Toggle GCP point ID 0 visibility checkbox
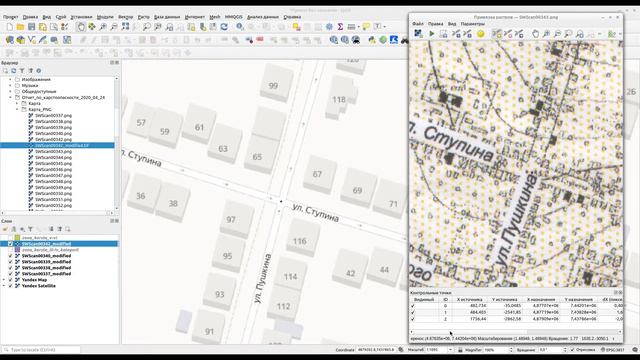Image resolution: width=640 pixels, height=360 pixels. [413, 306]
